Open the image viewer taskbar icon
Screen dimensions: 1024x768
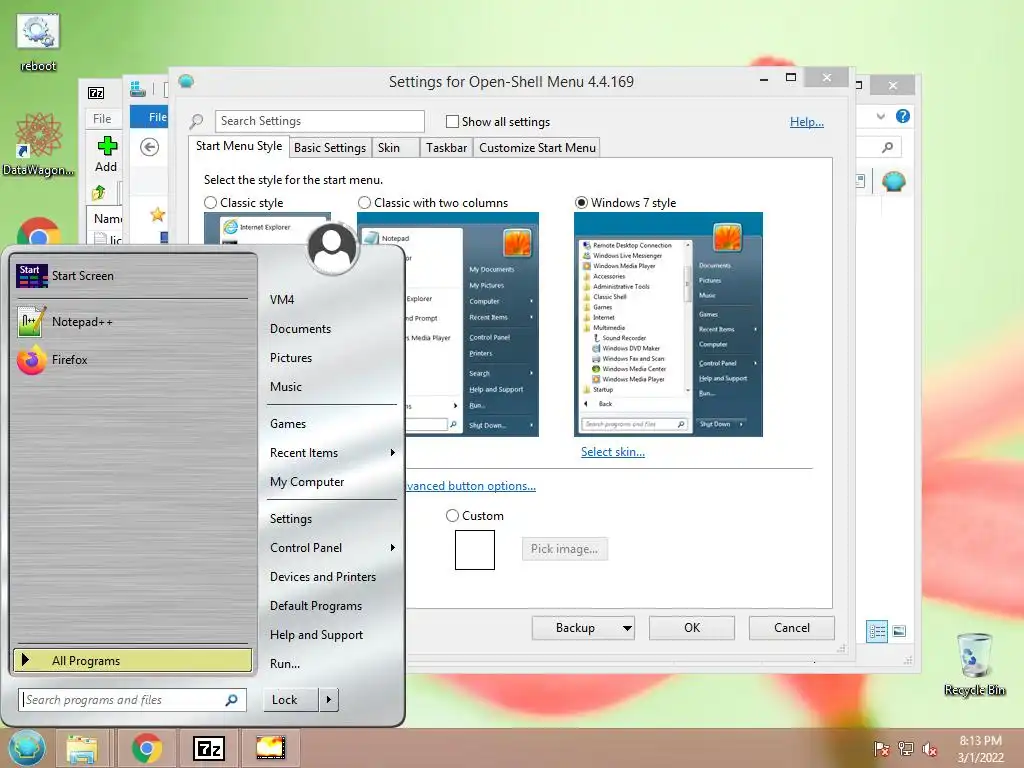[270, 748]
